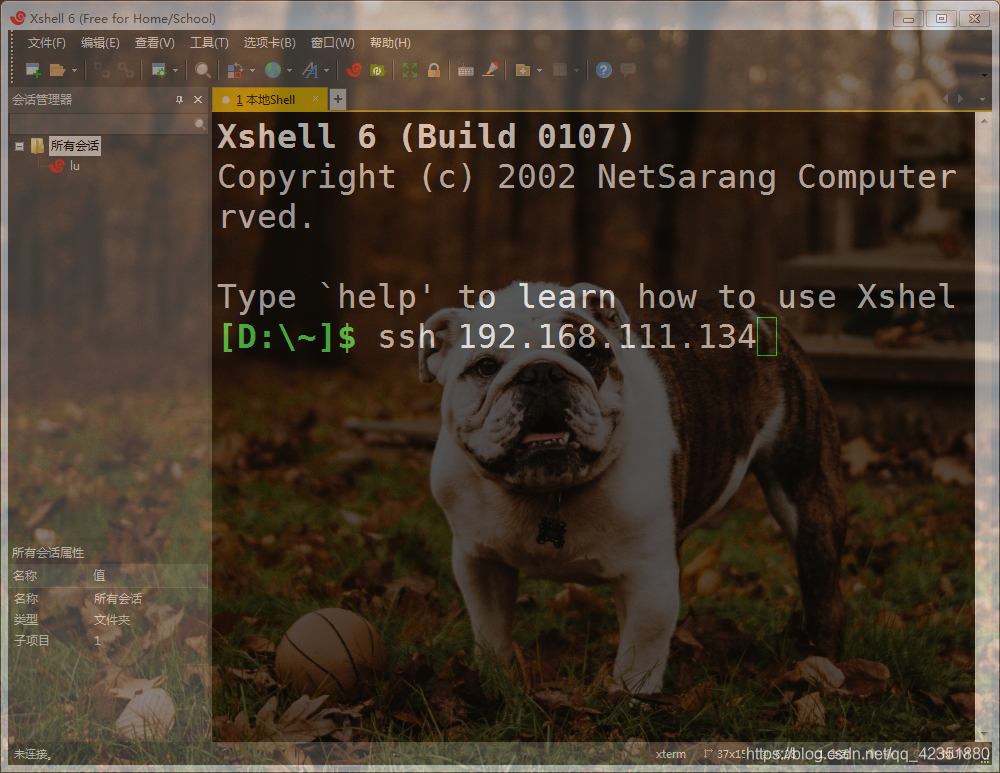Open dropdown arrow next to open folder

[x=74, y=71]
